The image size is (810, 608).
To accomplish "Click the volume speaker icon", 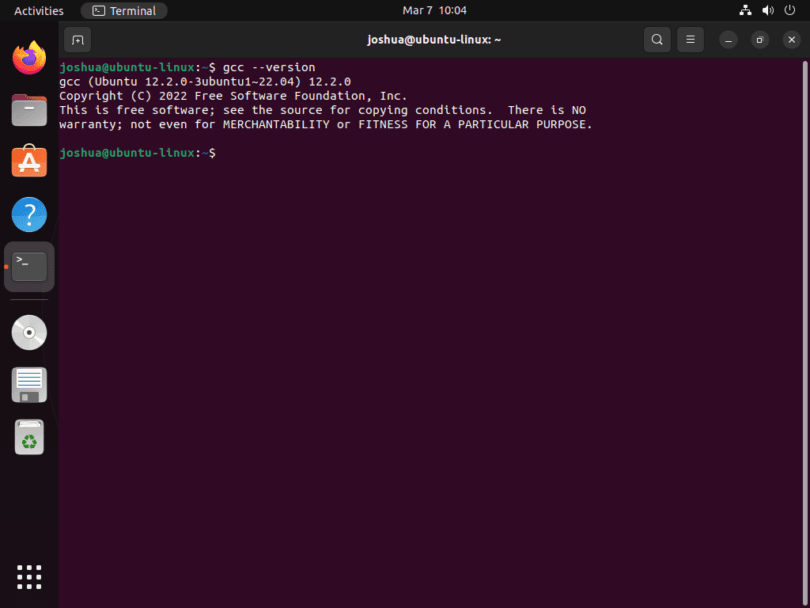I will pyautogui.click(x=768, y=10).
